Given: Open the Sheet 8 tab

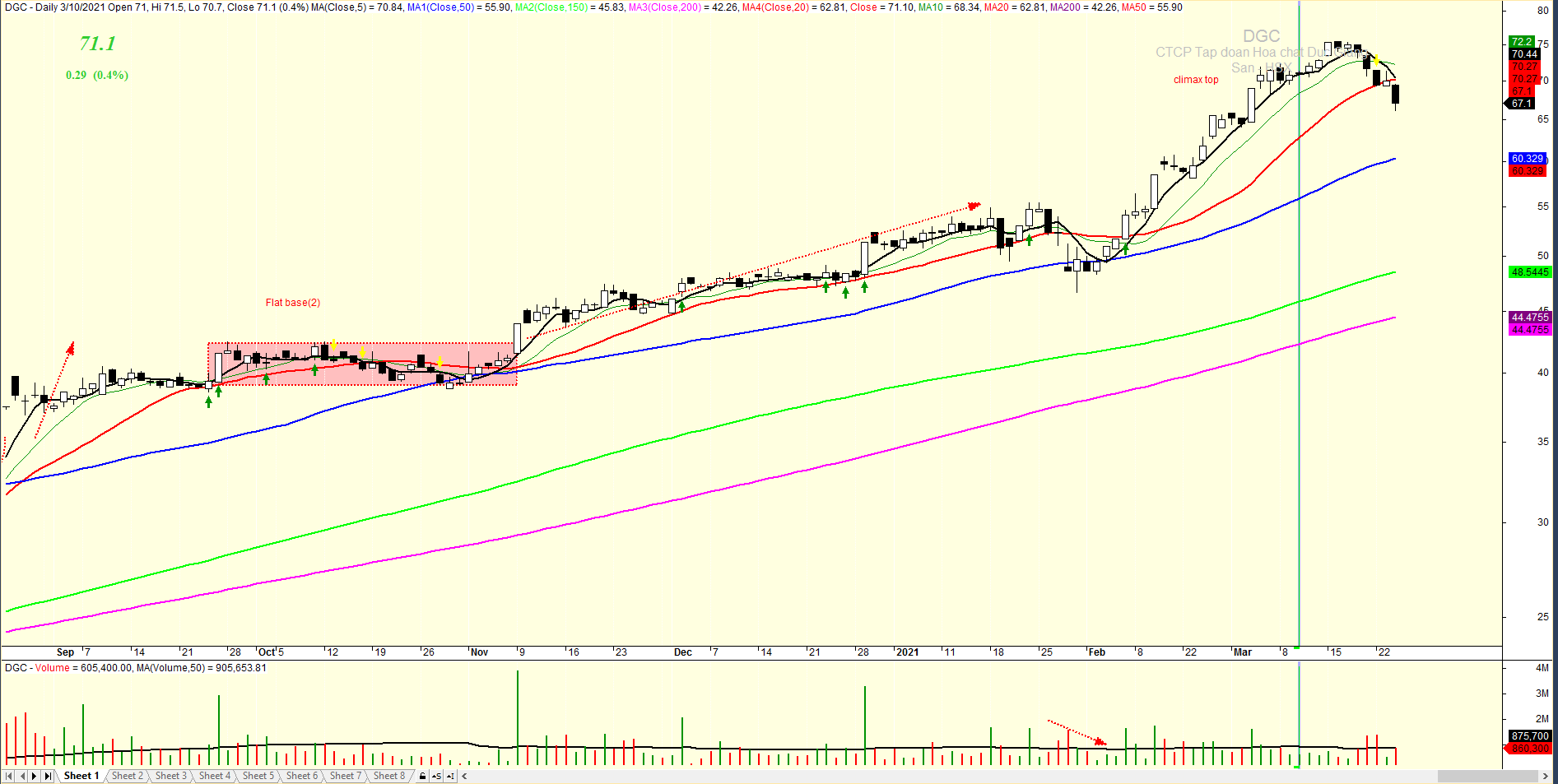Looking at the screenshot, I should [x=389, y=776].
